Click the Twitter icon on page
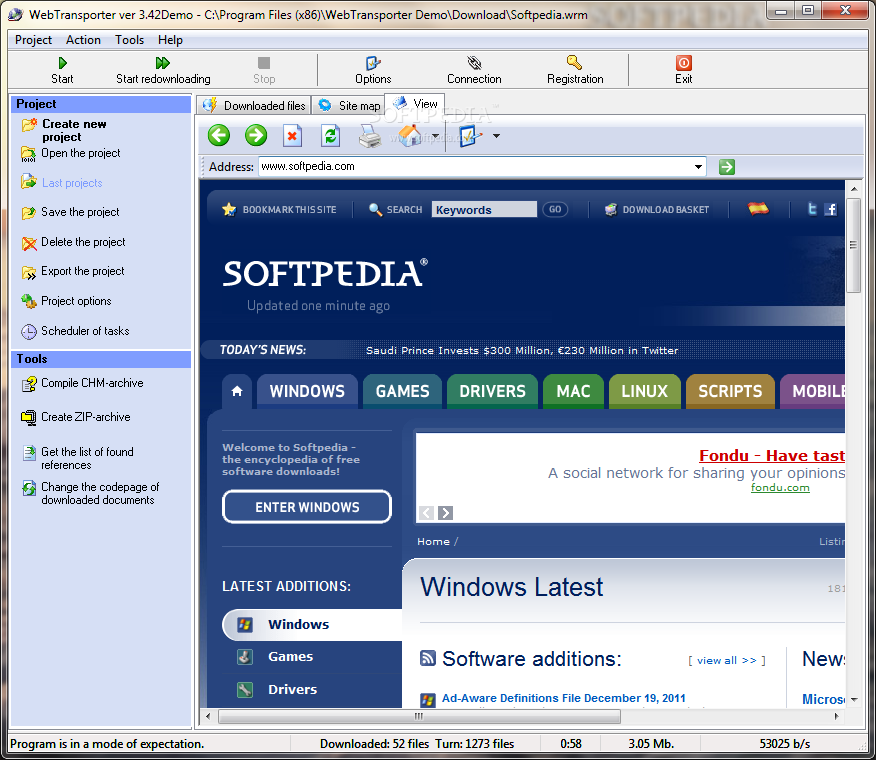Viewport: 876px width, 760px height. 812,210
